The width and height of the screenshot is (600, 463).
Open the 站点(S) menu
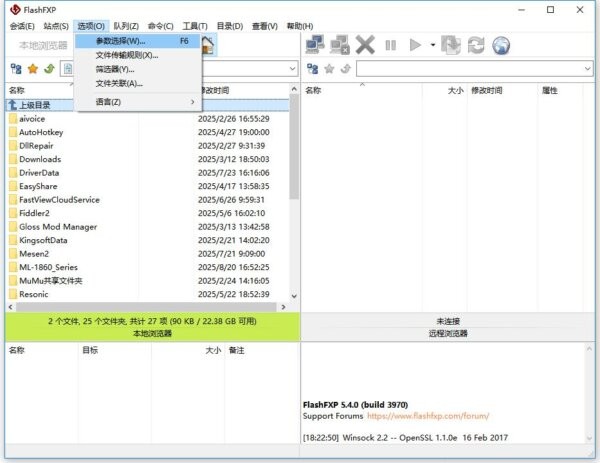coord(56,26)
